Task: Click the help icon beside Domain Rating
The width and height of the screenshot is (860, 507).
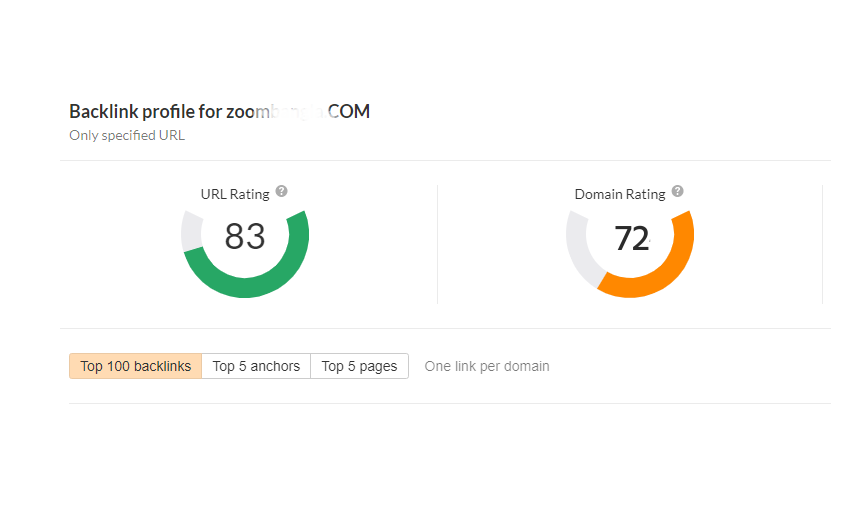Action: pyautogui.click(x=678, y=191)
